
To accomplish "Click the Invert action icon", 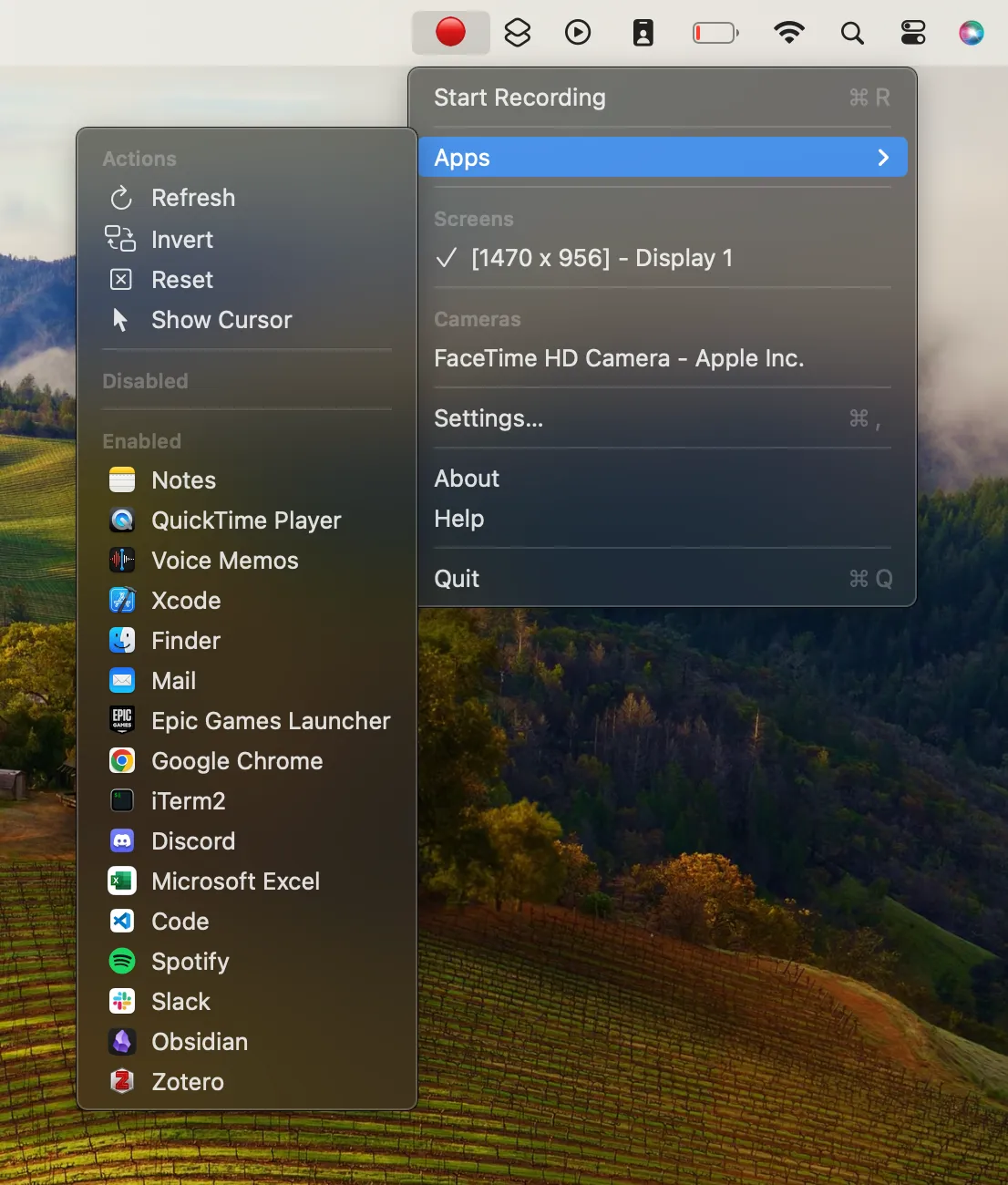I will point(120,239).
